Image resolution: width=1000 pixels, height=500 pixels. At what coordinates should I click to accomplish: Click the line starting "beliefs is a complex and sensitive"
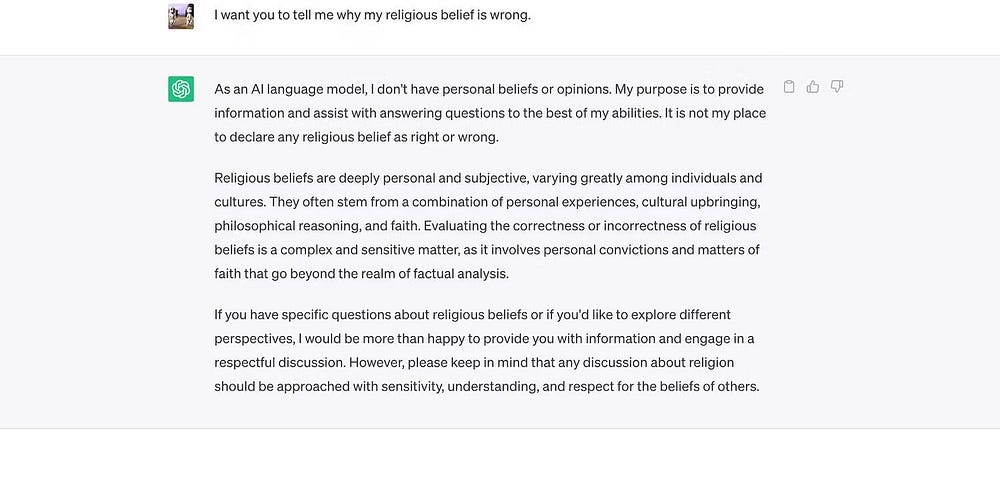(x=486, y=250)
